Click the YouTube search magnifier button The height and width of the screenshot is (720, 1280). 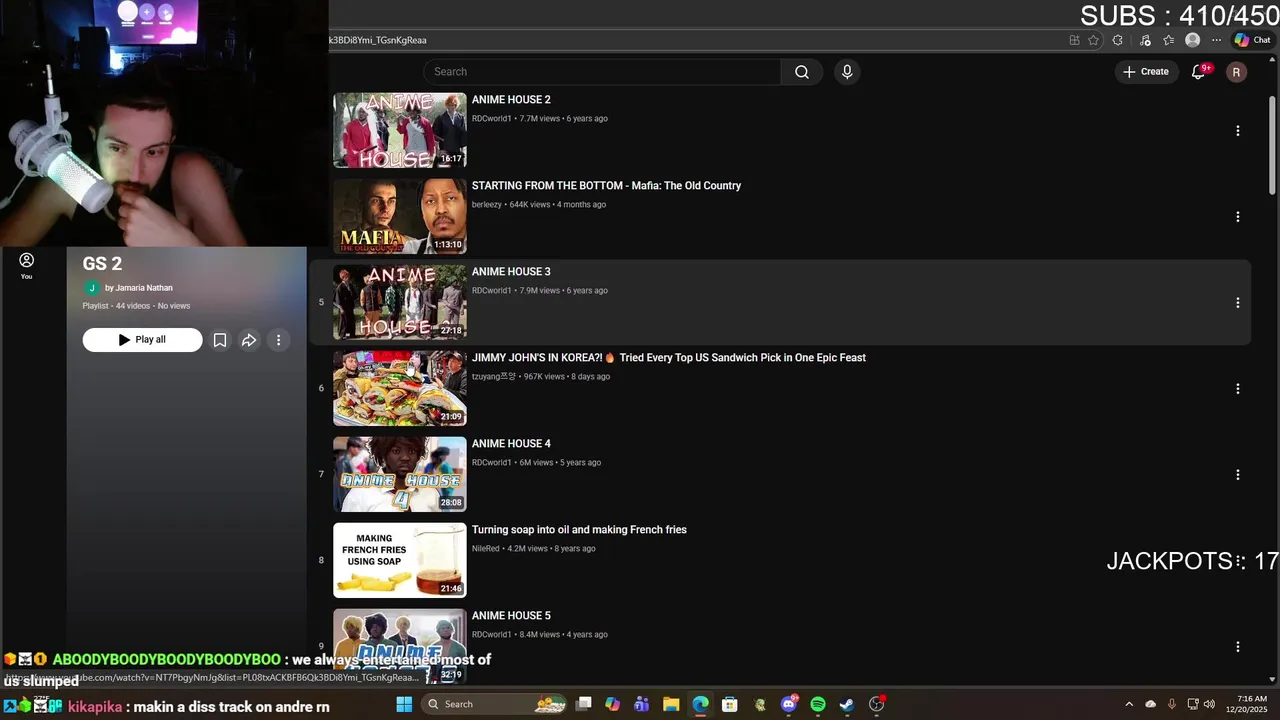[802, 72]
